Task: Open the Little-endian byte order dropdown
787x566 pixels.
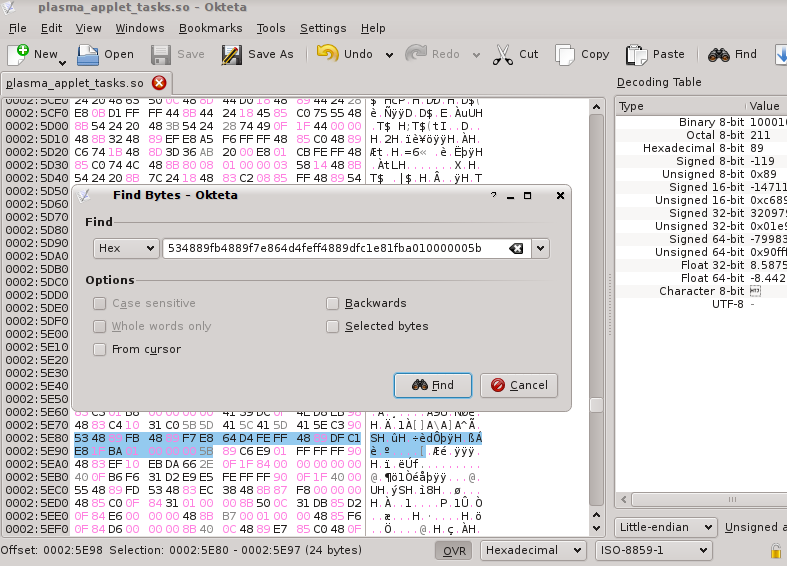Action: click(666, 527)
